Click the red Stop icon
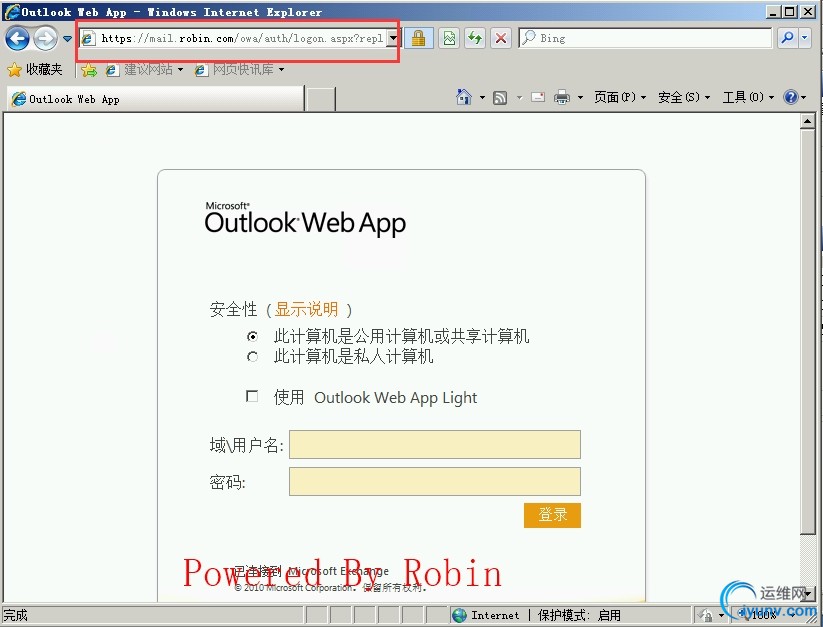This screenshot has height=627, width=823. (501, 38)
